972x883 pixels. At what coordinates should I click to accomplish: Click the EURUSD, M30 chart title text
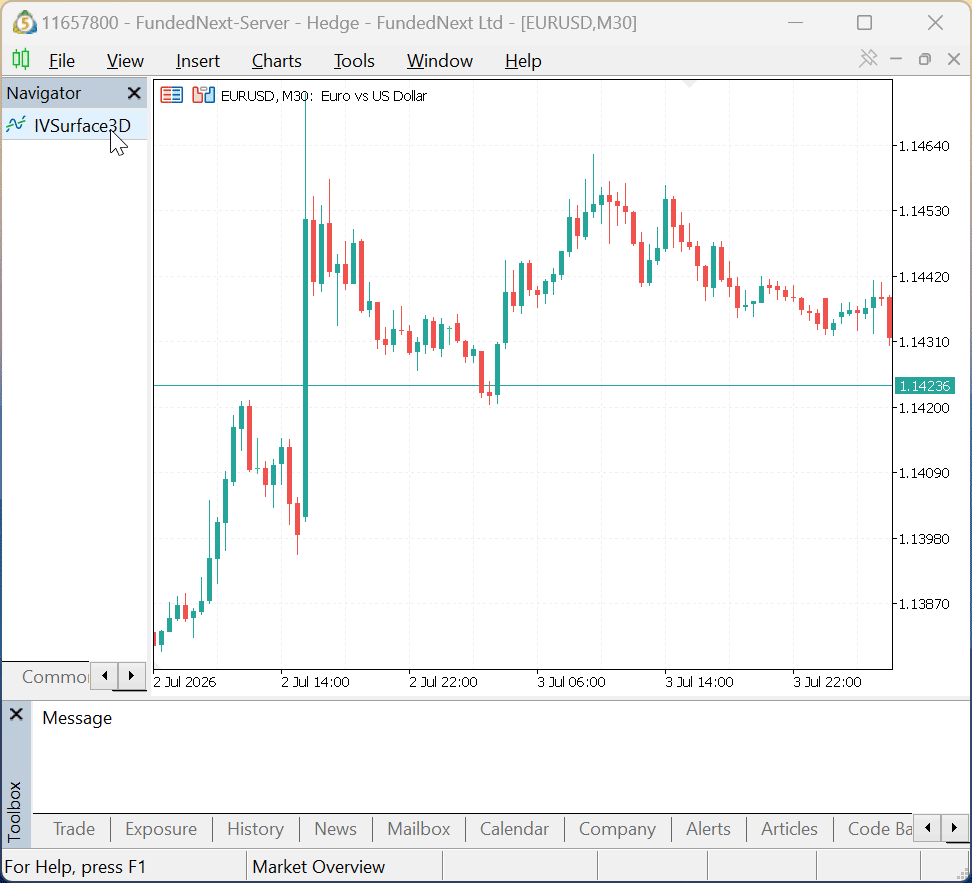point(324,95)
